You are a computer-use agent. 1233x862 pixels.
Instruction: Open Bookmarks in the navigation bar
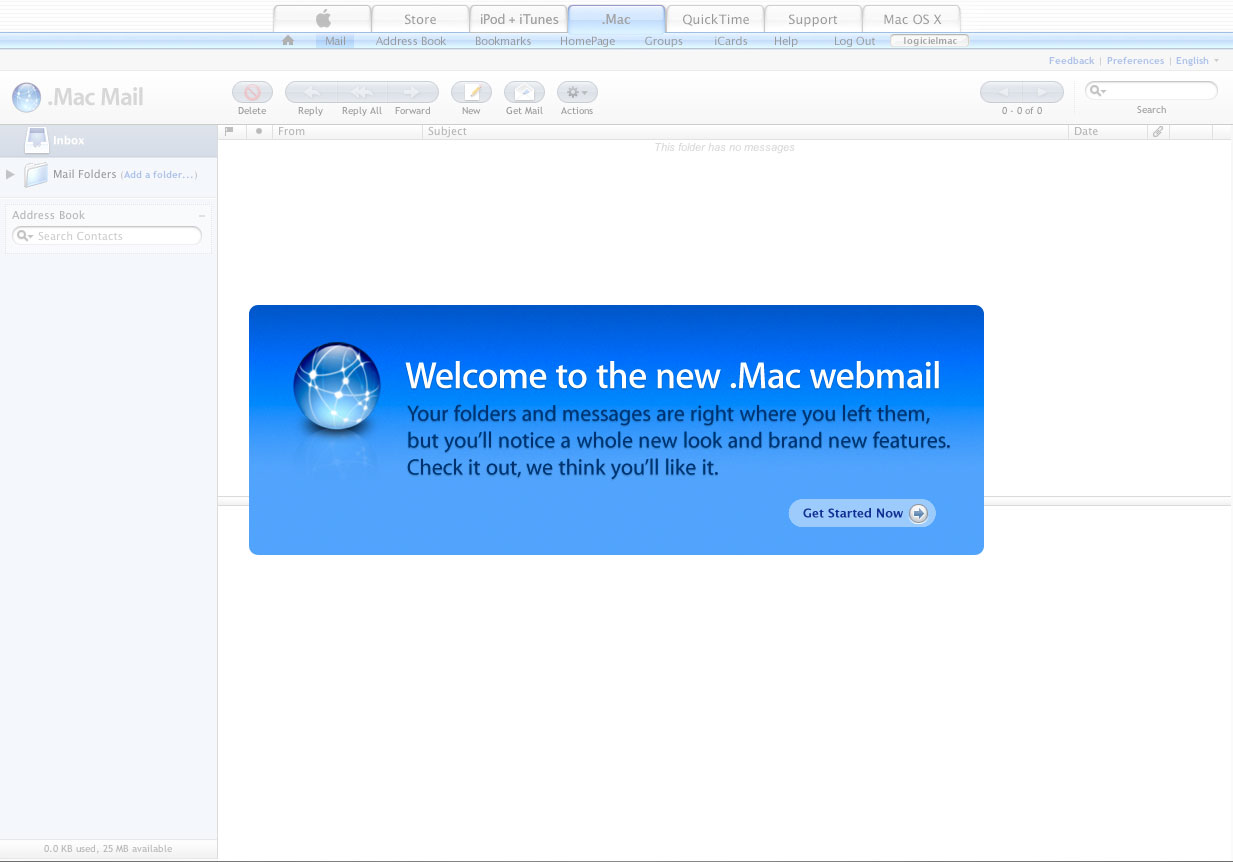tap(503, 41)
